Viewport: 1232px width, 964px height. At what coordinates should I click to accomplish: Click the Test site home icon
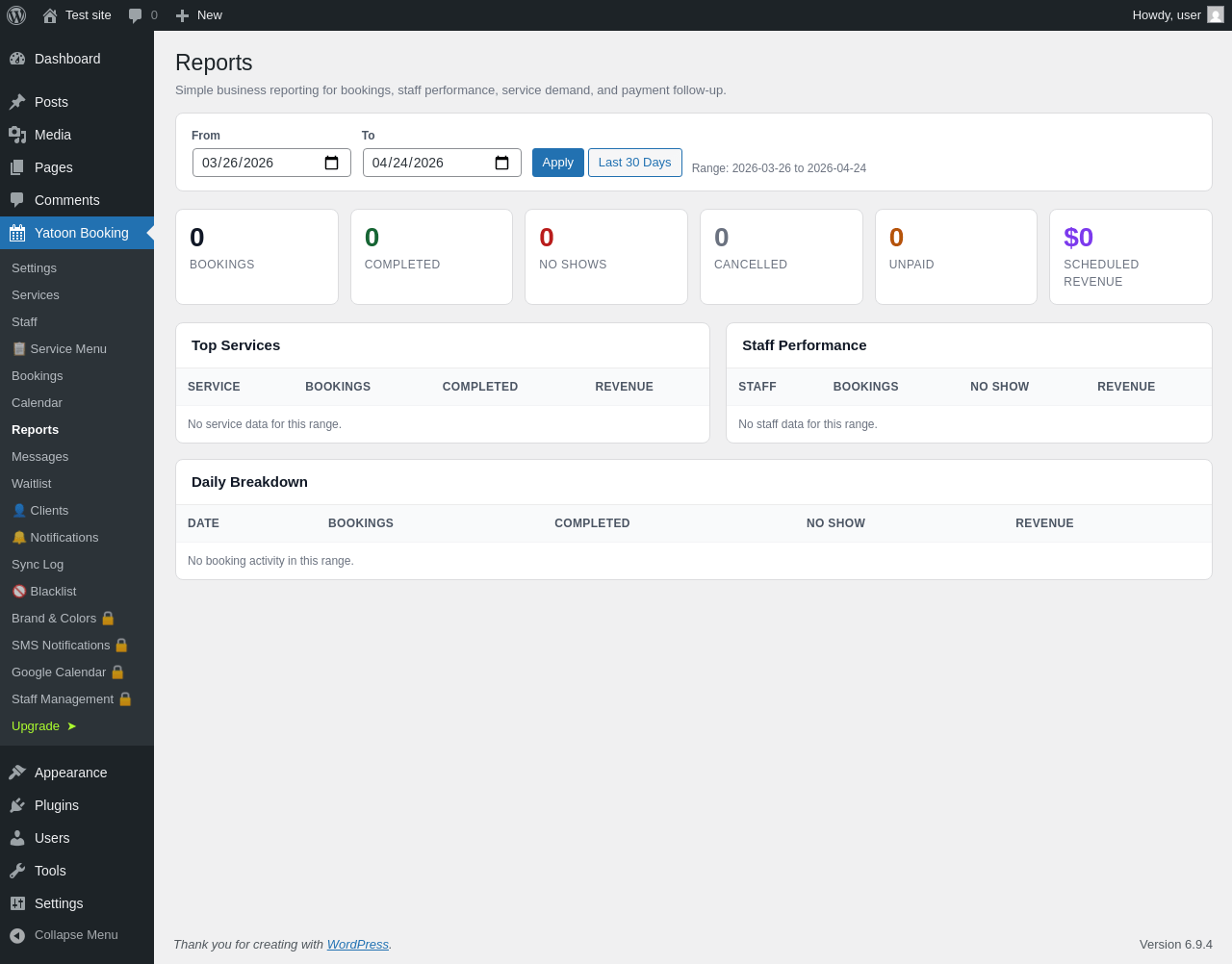(x=50, y=15)
